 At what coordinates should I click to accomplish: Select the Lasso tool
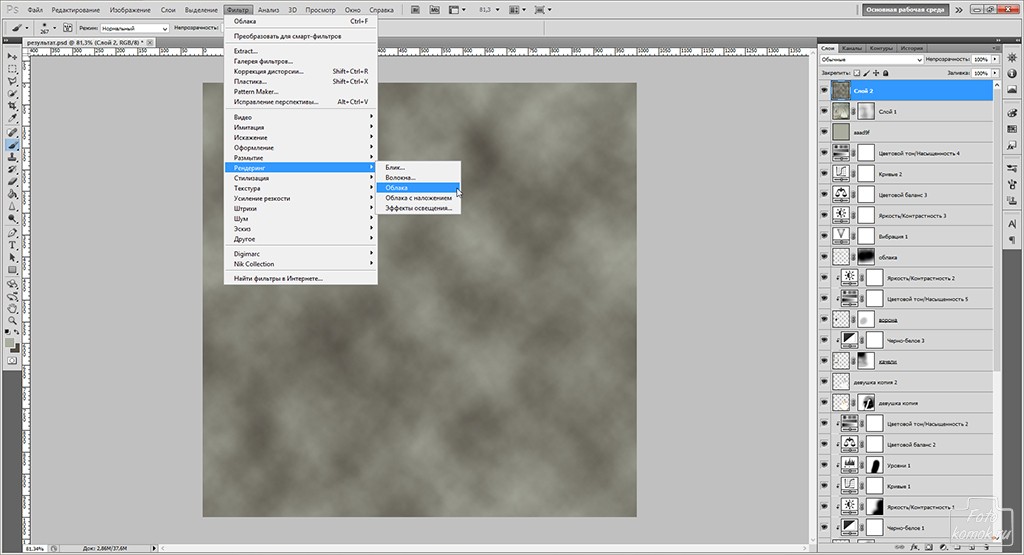[12, 81]
